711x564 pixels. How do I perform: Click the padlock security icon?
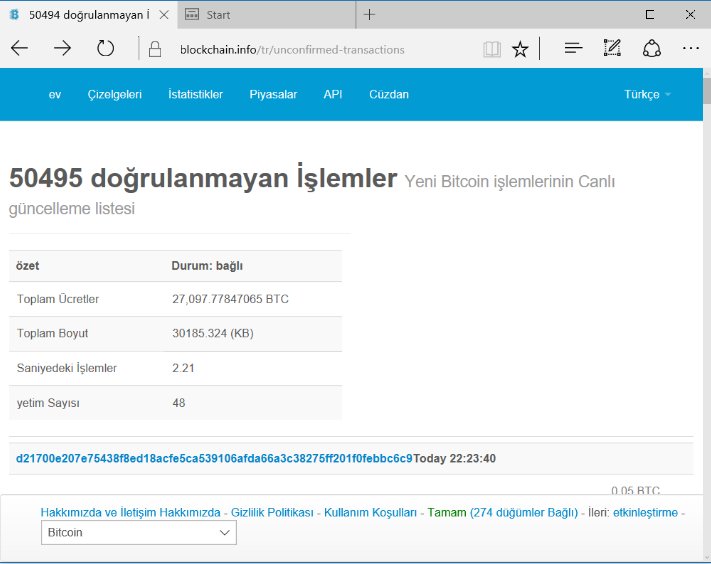click(x=155, y=49)
